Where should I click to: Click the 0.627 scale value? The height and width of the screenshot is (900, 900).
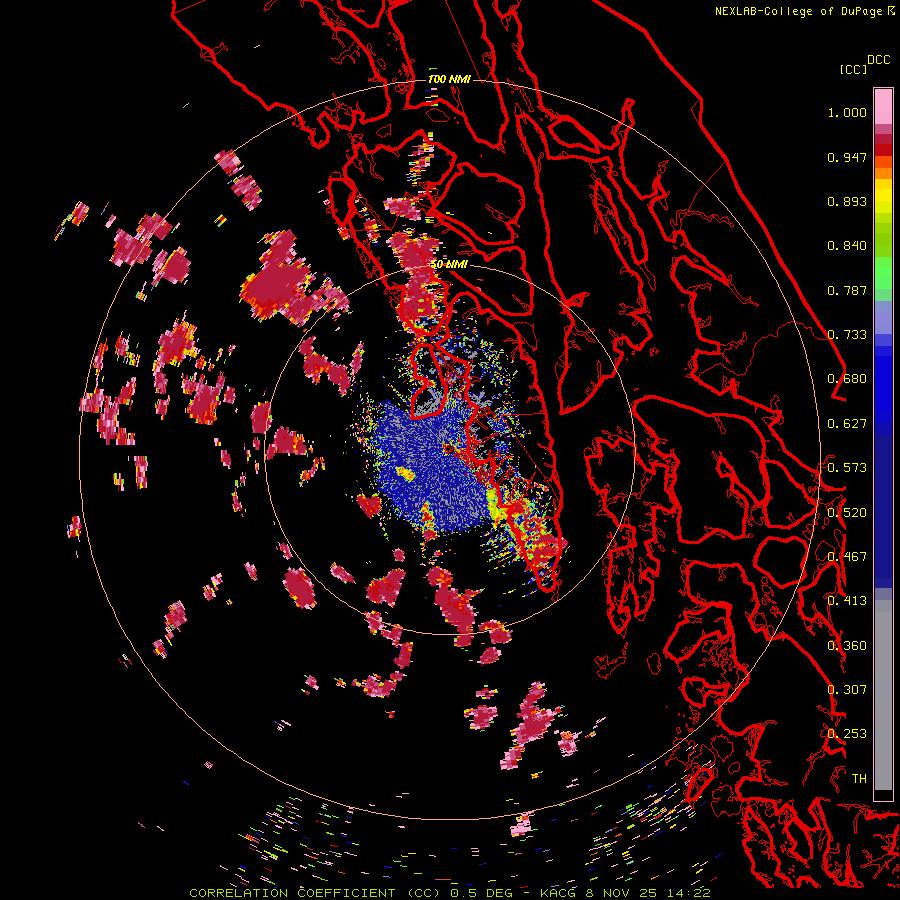[x=847, y=424]
